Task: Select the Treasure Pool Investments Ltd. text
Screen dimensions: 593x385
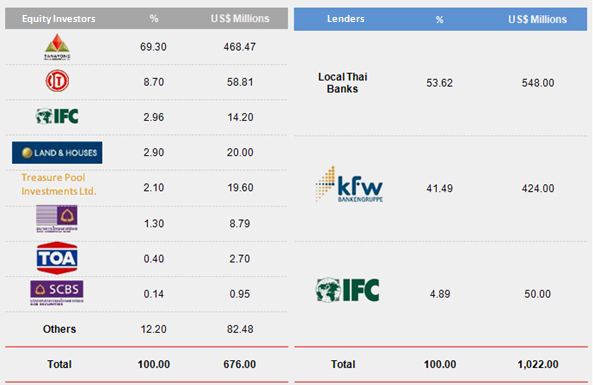Action: 59,185
